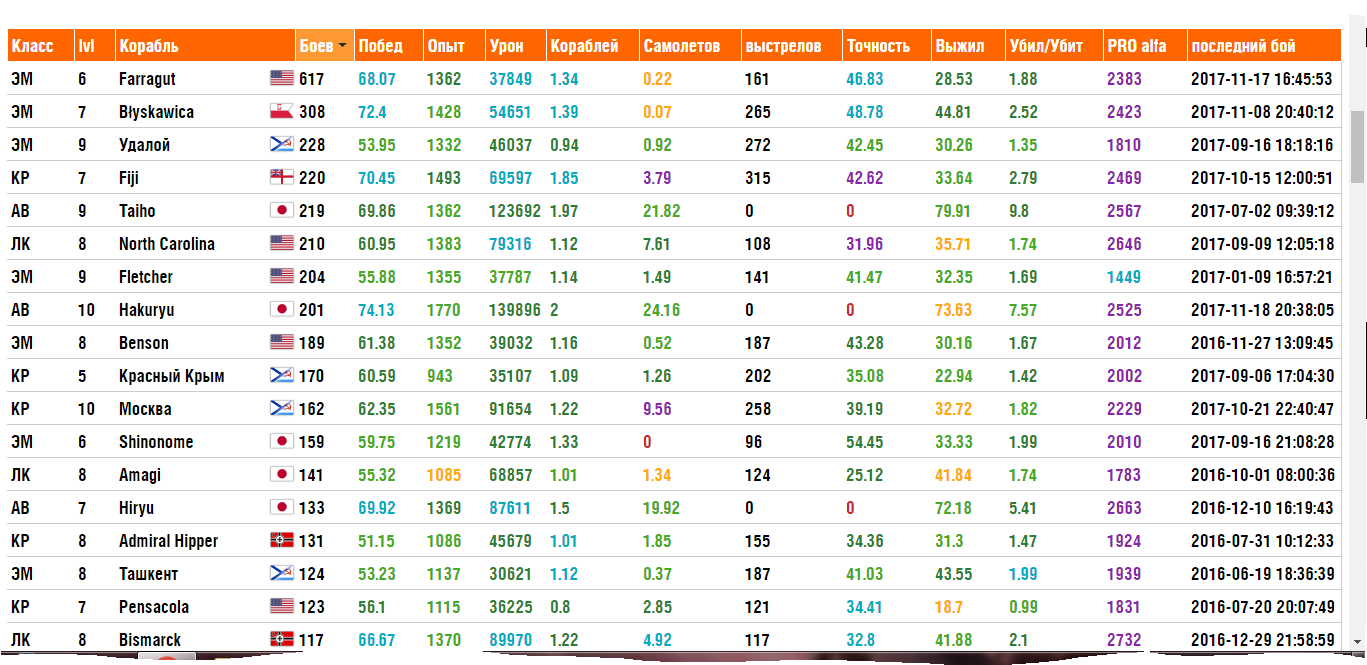Click the Japanese flag icon beside Taiho
This screenshot has width=1367, height=665.
[x=281, y=210]
